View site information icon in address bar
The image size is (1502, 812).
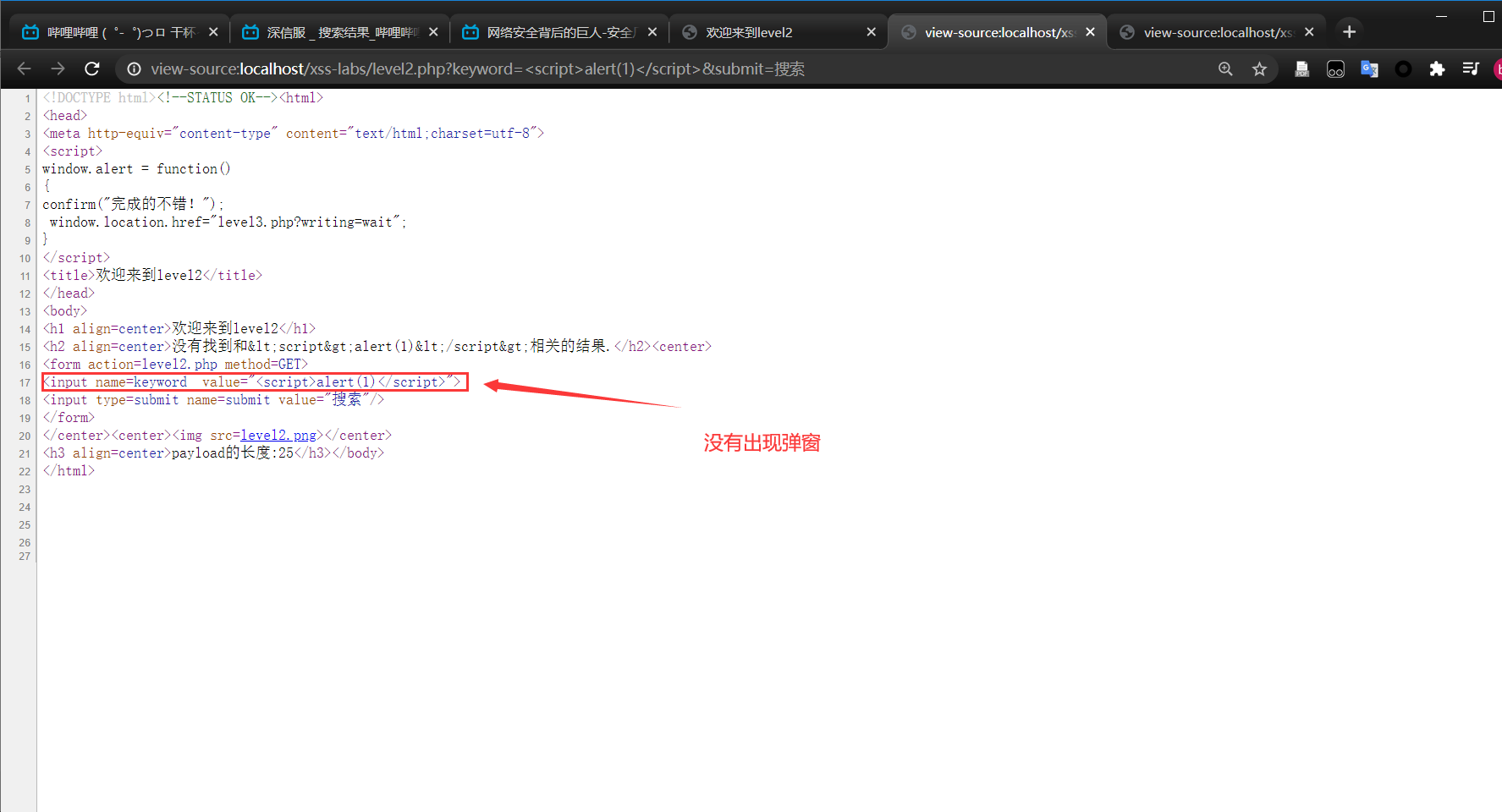point(134,69)
